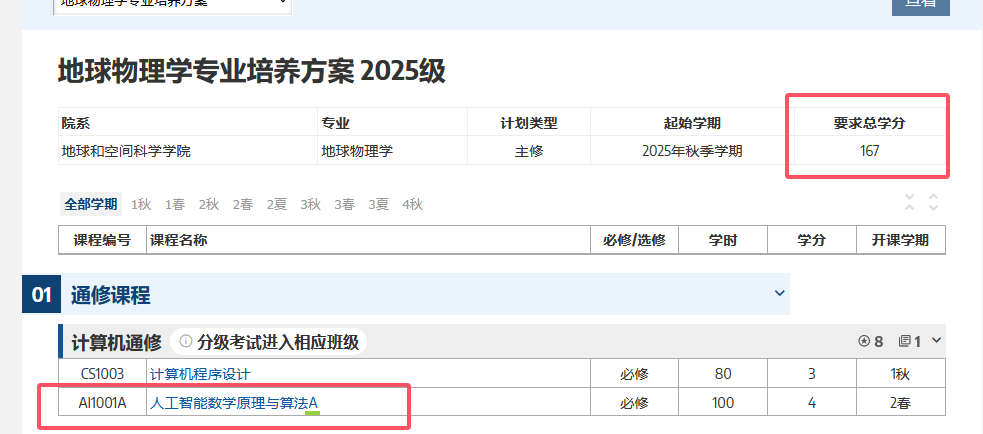Screen dimensions: 983x434
Task: Click the collapse-all icon with inward-pointing chevrons
Action: [909, 202]
